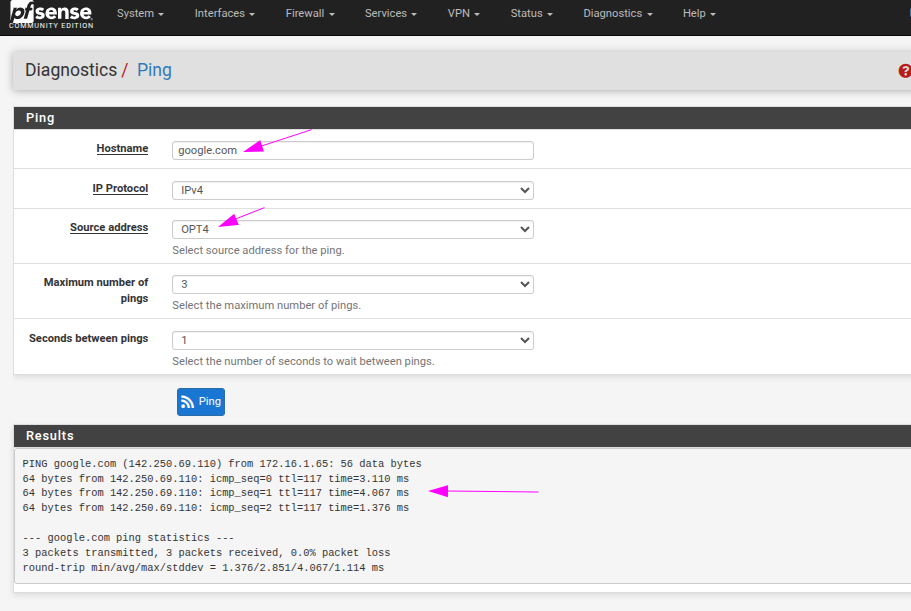The height and width of the screenshot is (611, 911).
Task: Open the Source address dropdown
Action: tap(352, 229)
